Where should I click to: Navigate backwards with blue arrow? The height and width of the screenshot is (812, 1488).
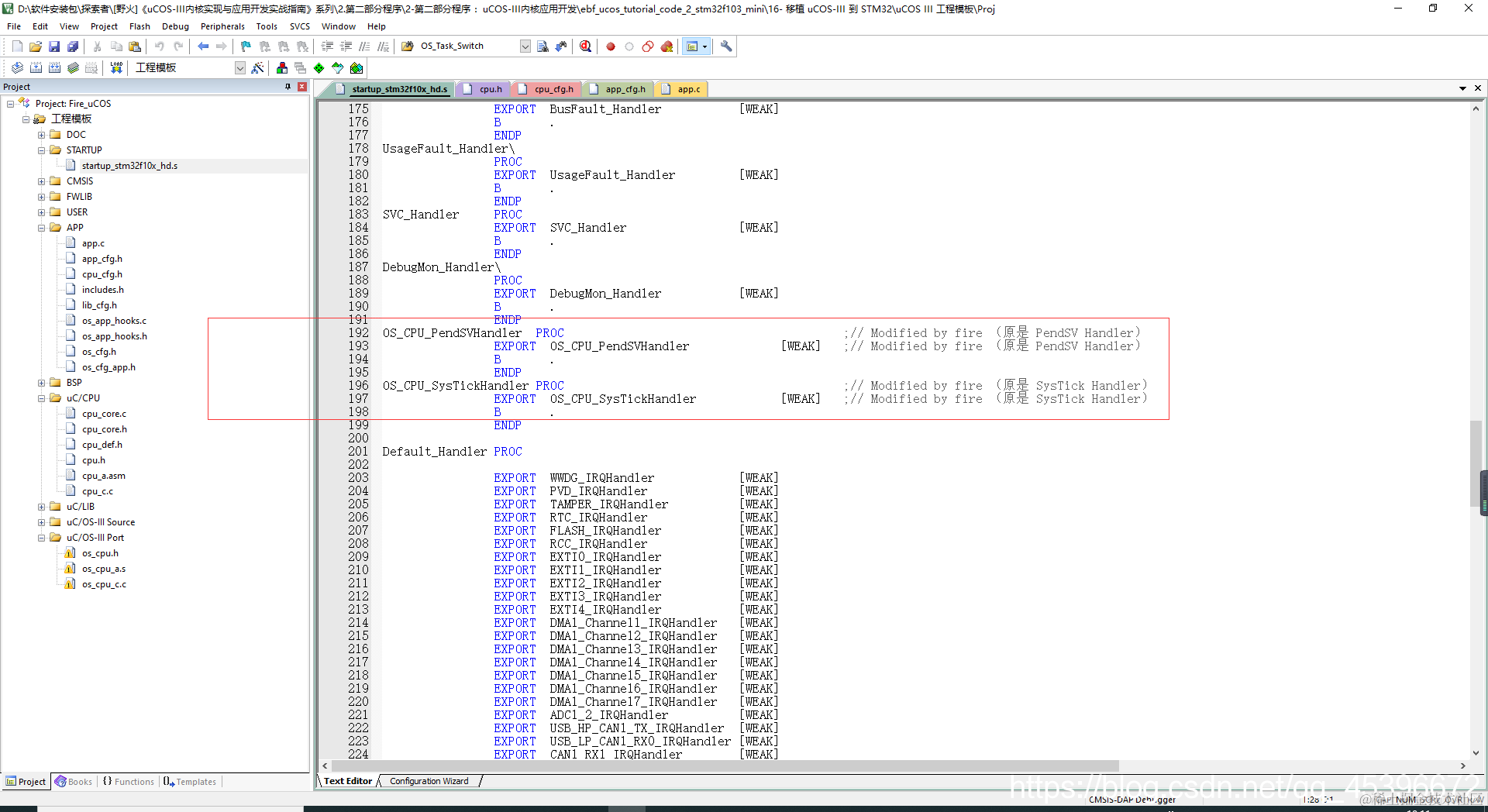pyautogui.click(x=203, y=46)
